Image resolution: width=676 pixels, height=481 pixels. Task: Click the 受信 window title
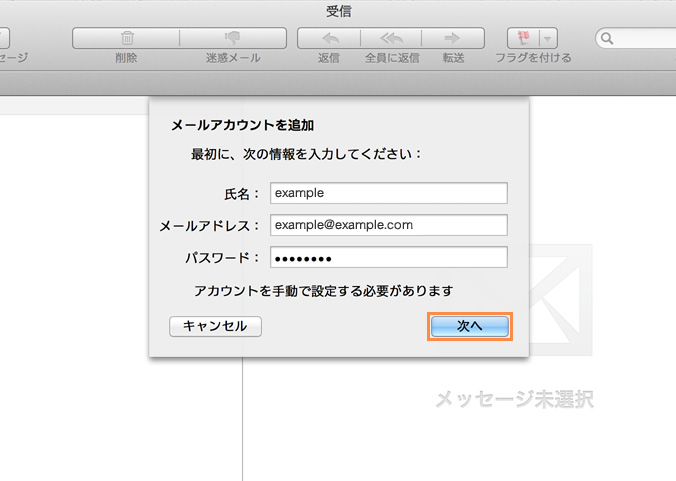coord(339,11)
